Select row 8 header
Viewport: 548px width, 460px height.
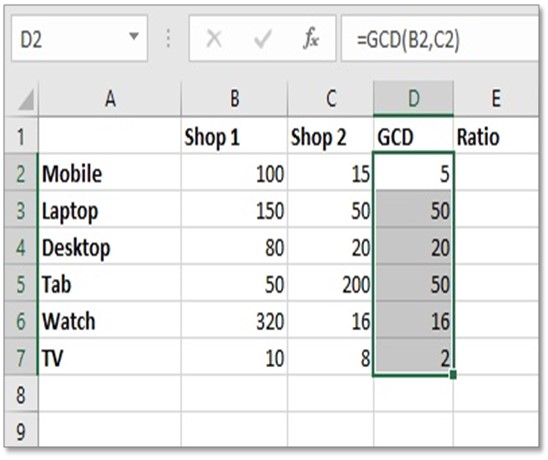point(21,394)
